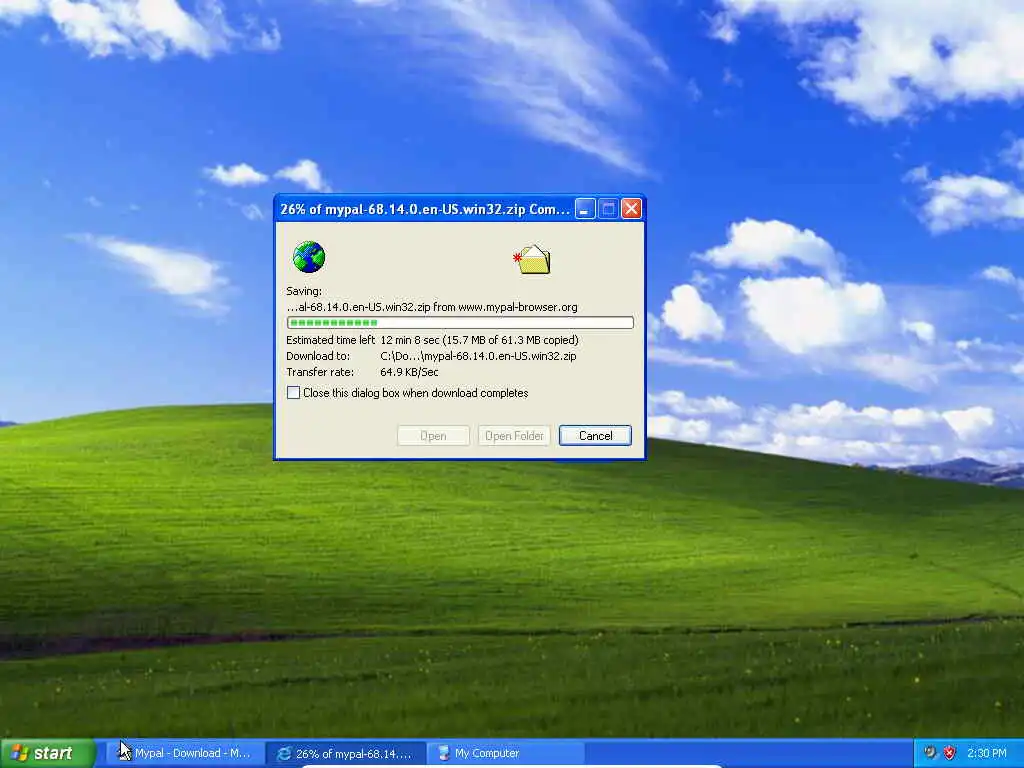Click the folder icon in download dialog
This screenshot has width=1024, height=768.
click(532, 259)
